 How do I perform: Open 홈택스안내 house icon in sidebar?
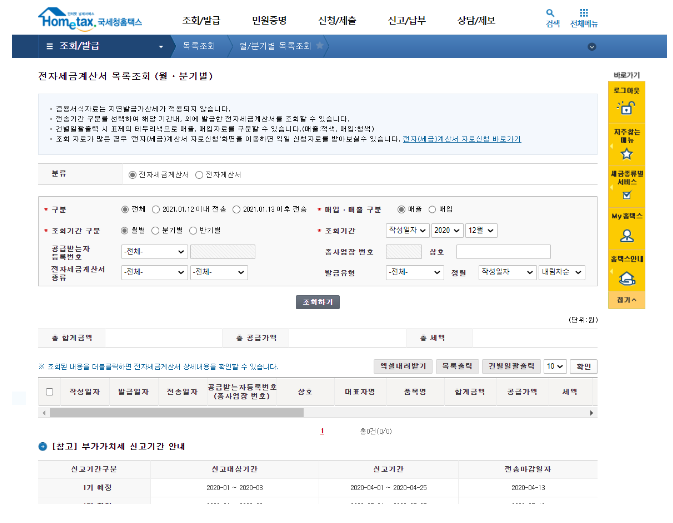point(627,278)
